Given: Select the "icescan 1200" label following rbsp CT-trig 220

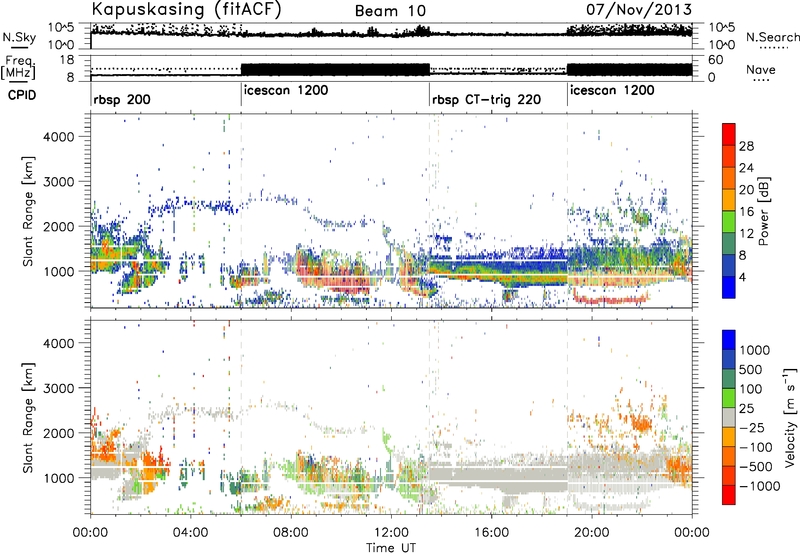Looking at the screenshot, I should (x=612, y=90).
